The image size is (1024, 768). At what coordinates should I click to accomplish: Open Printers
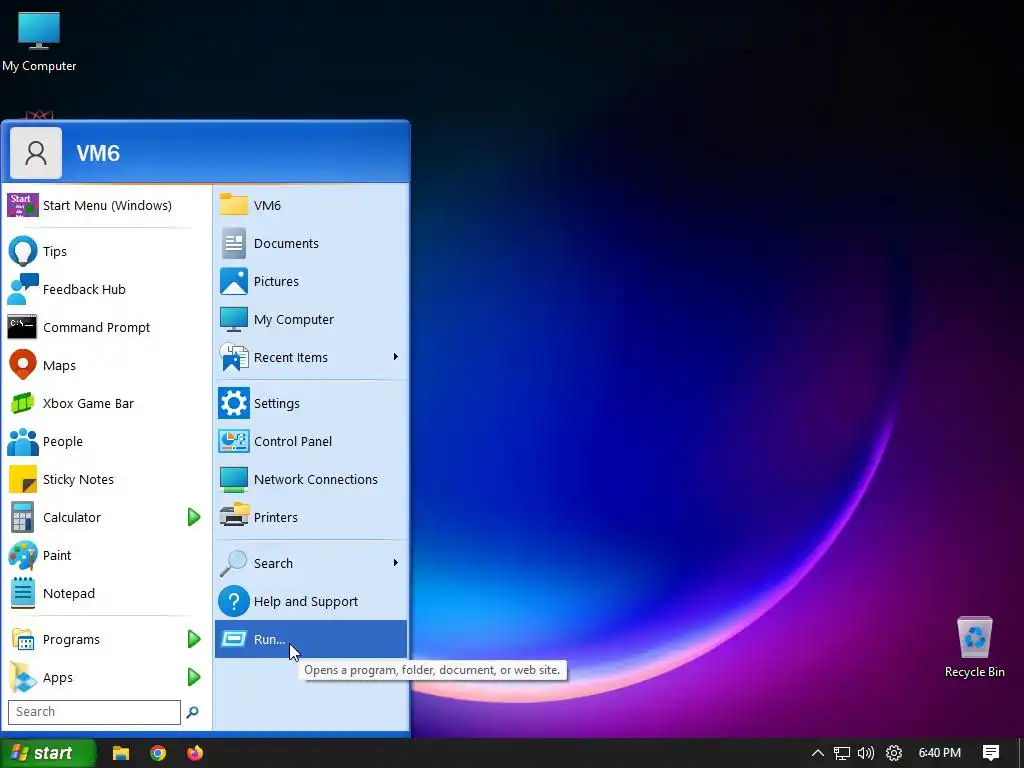pos(311,517)
